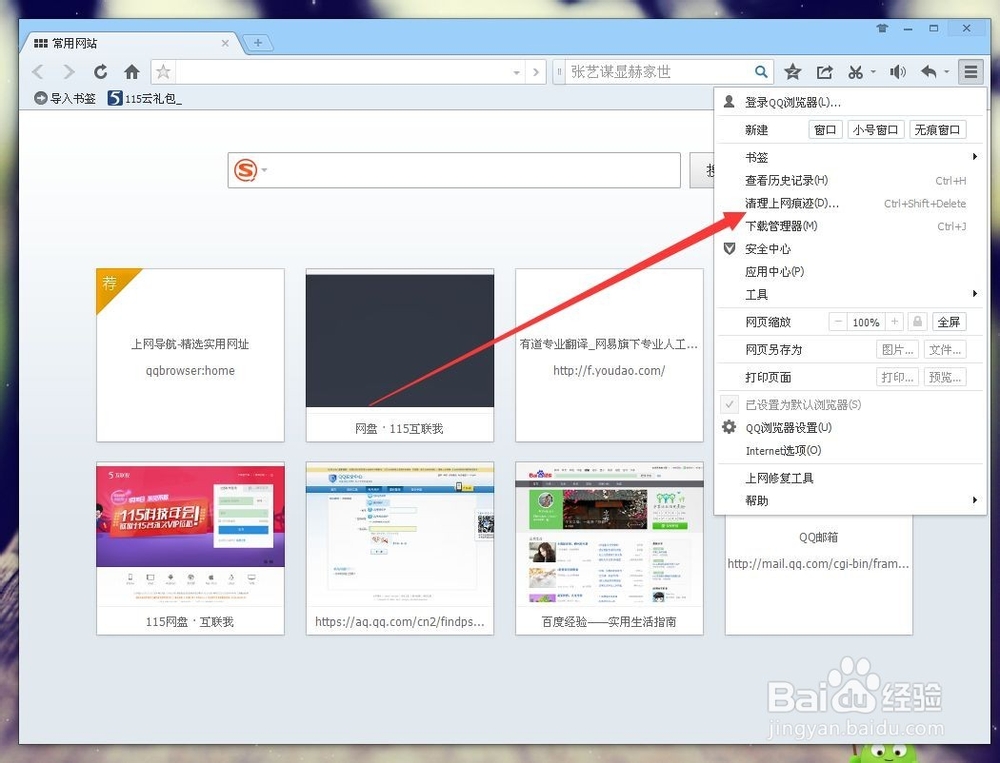The width and height of the screenshot is (1000, 763).
Task: Bookmark page via address bar star
Action: pyautogui.click(x=163, y=71)
